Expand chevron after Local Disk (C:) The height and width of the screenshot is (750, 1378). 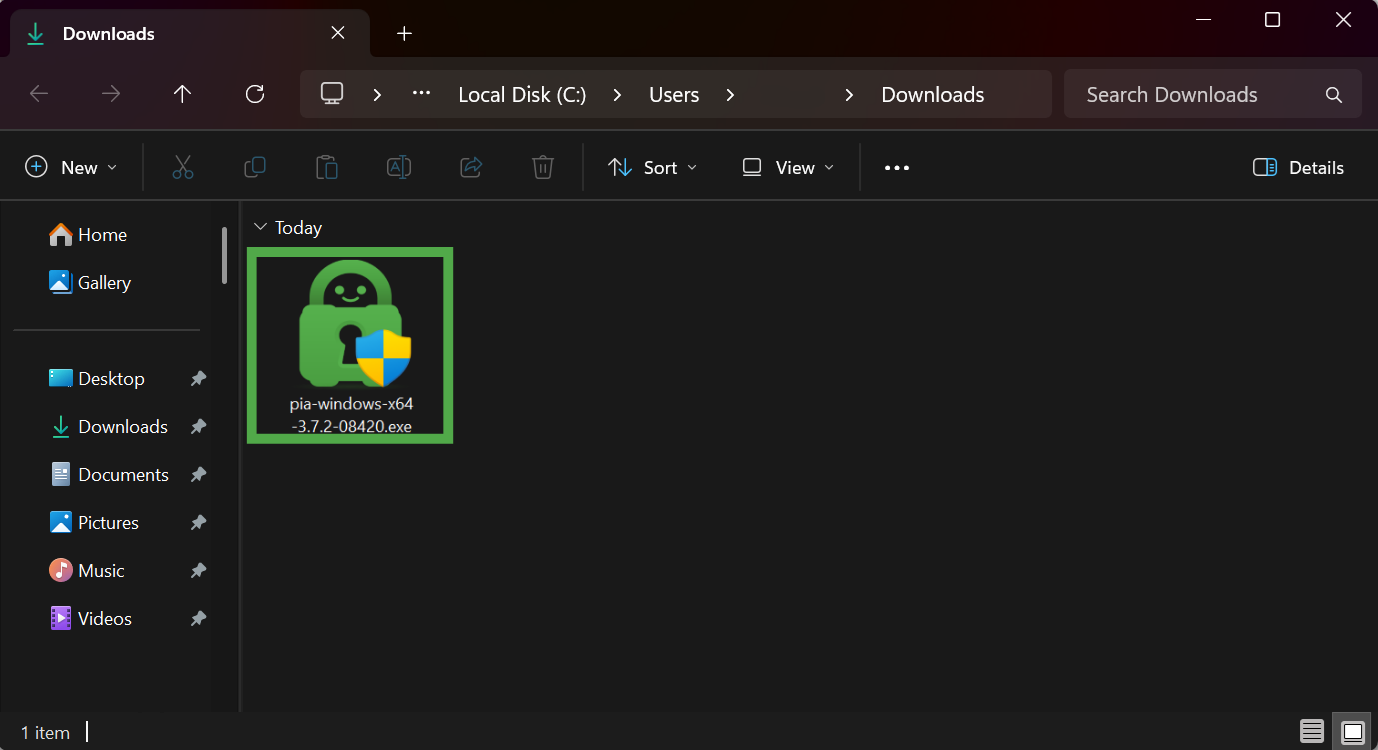(617, 95)
